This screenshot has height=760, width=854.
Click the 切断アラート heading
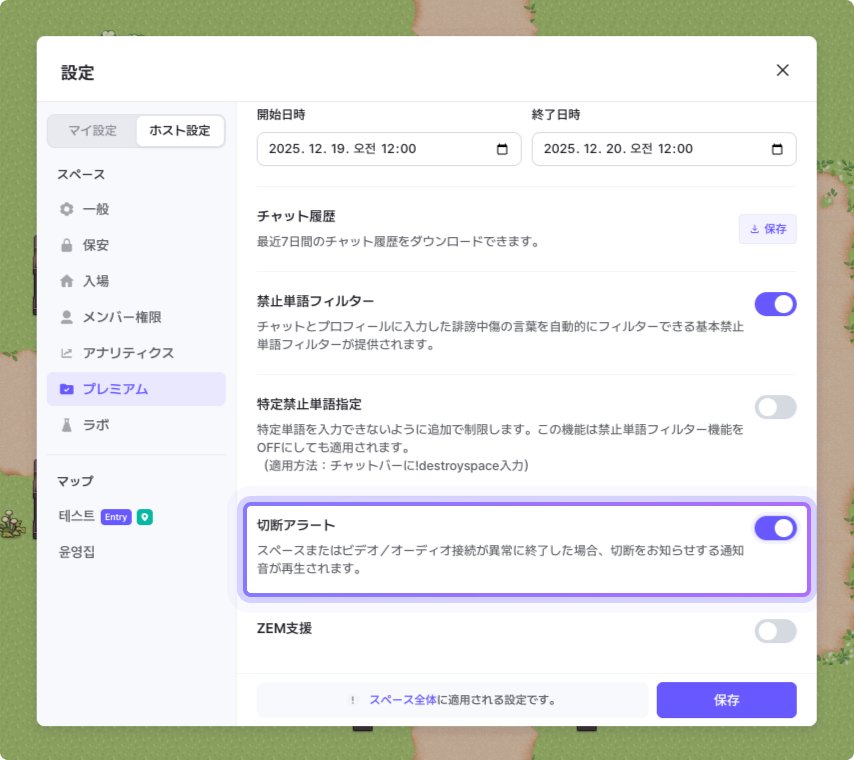pos(296,525)
